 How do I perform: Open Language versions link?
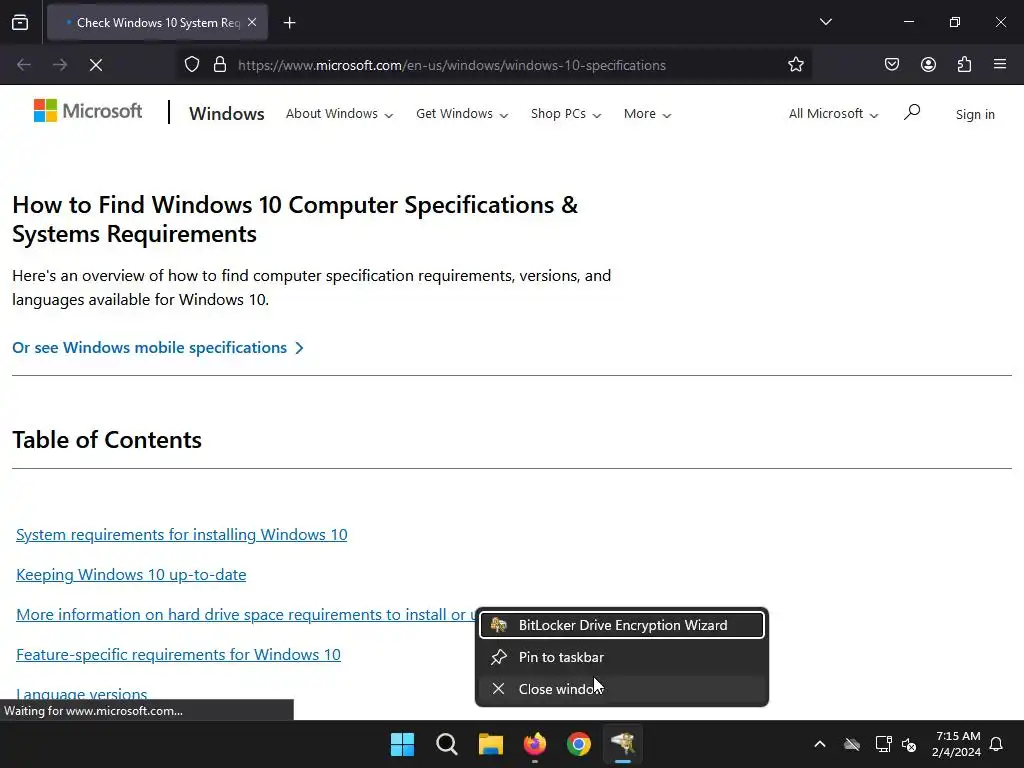pos(82,694)
